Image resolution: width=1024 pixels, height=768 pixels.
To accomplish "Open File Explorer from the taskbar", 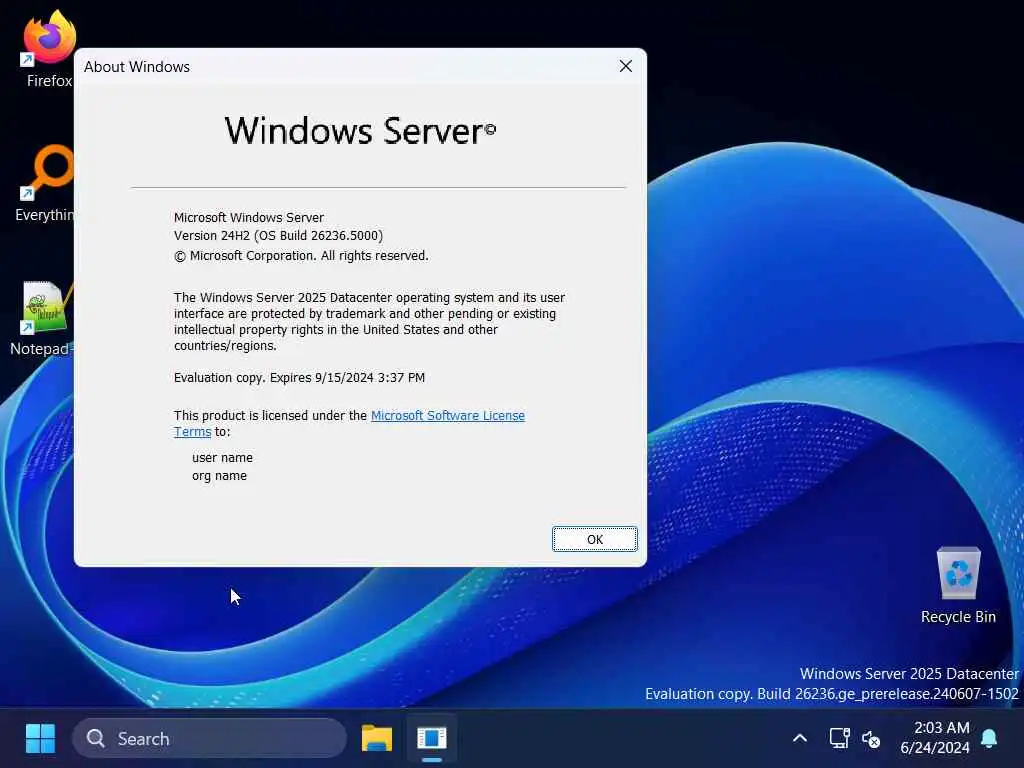I will pyautogui.click(x=377, y=739).
